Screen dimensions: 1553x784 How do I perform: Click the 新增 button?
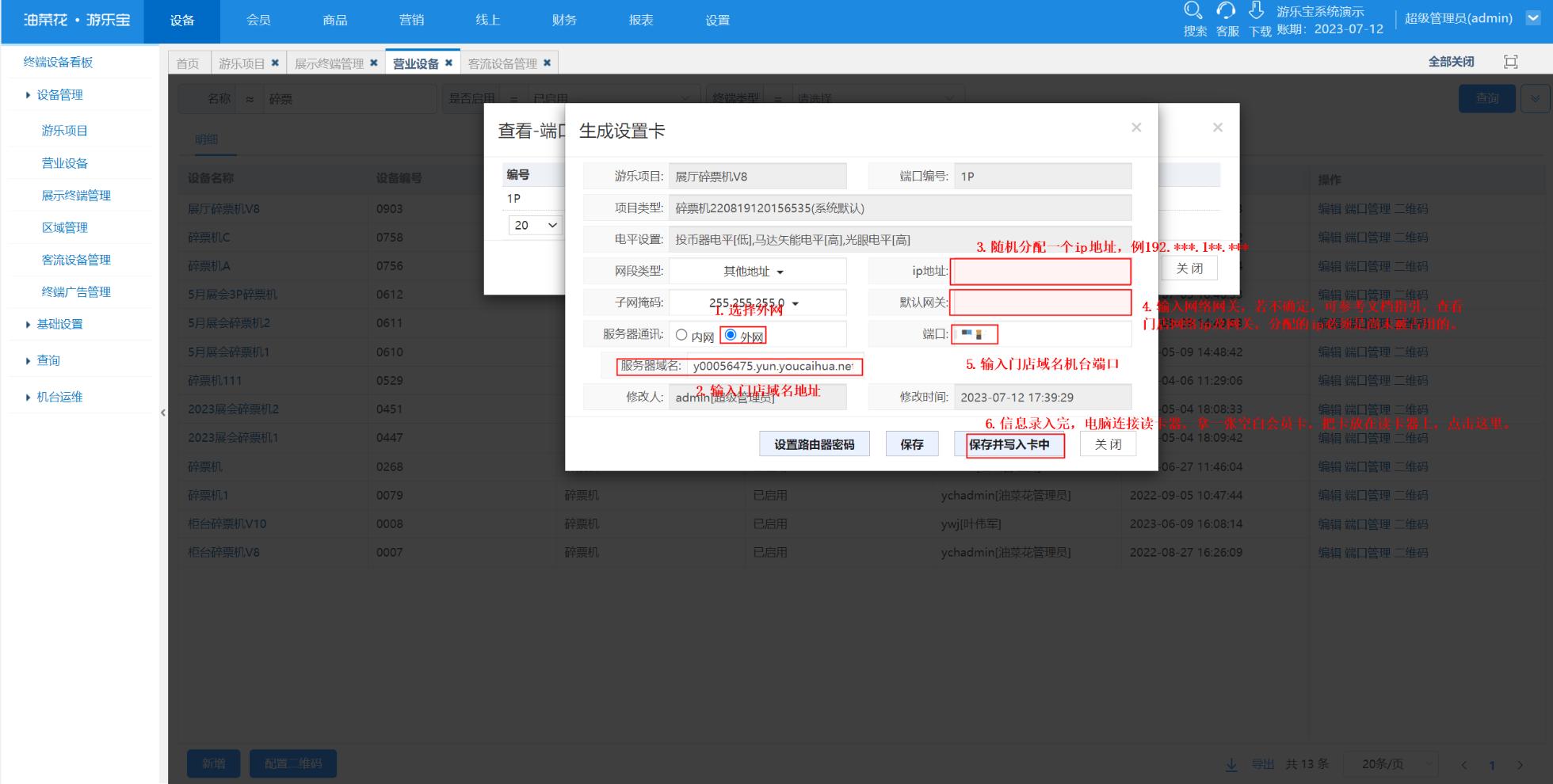[213, 763]
